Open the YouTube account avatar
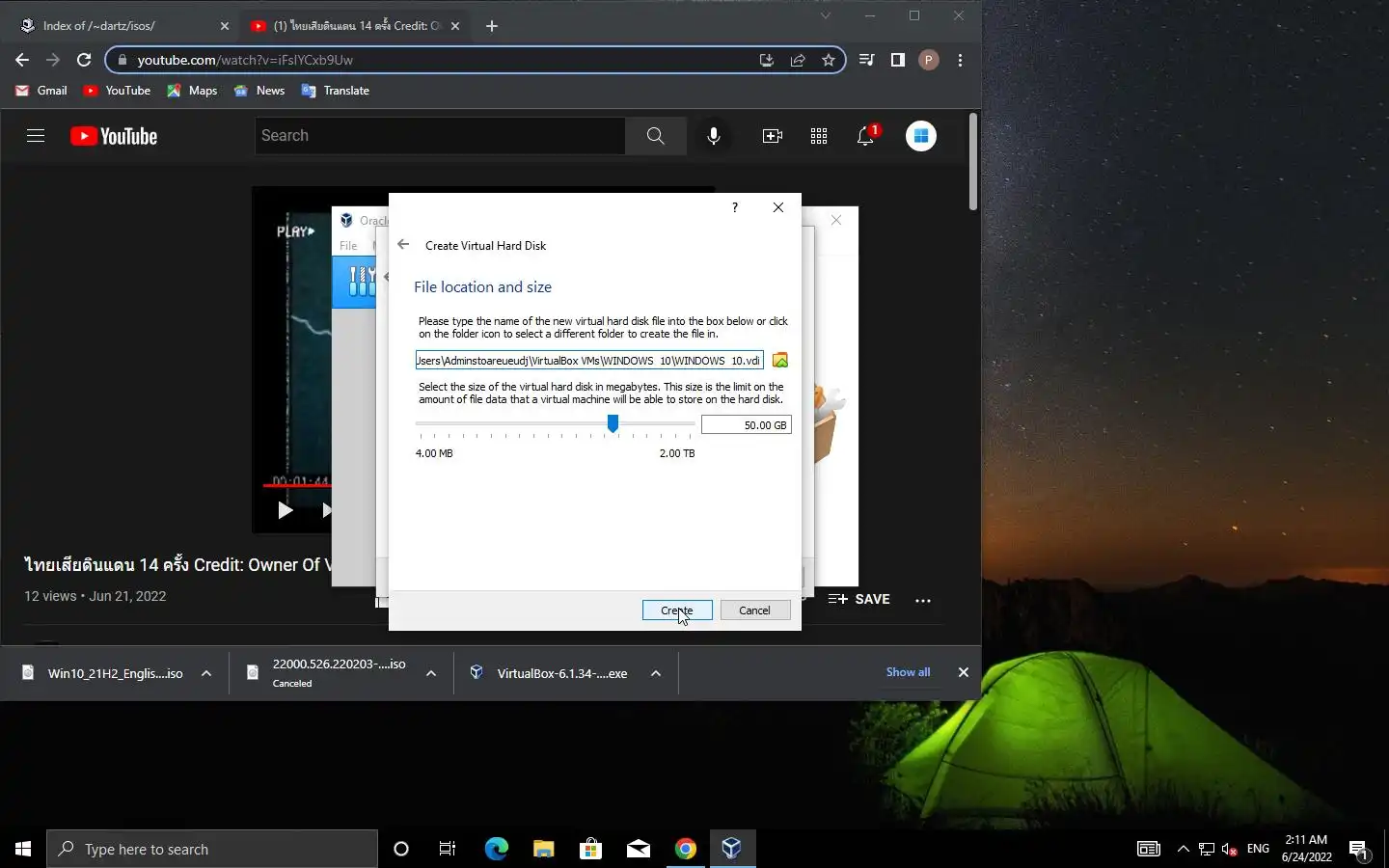This screenshot has width=1389, height=868. (x=921, y=136)
